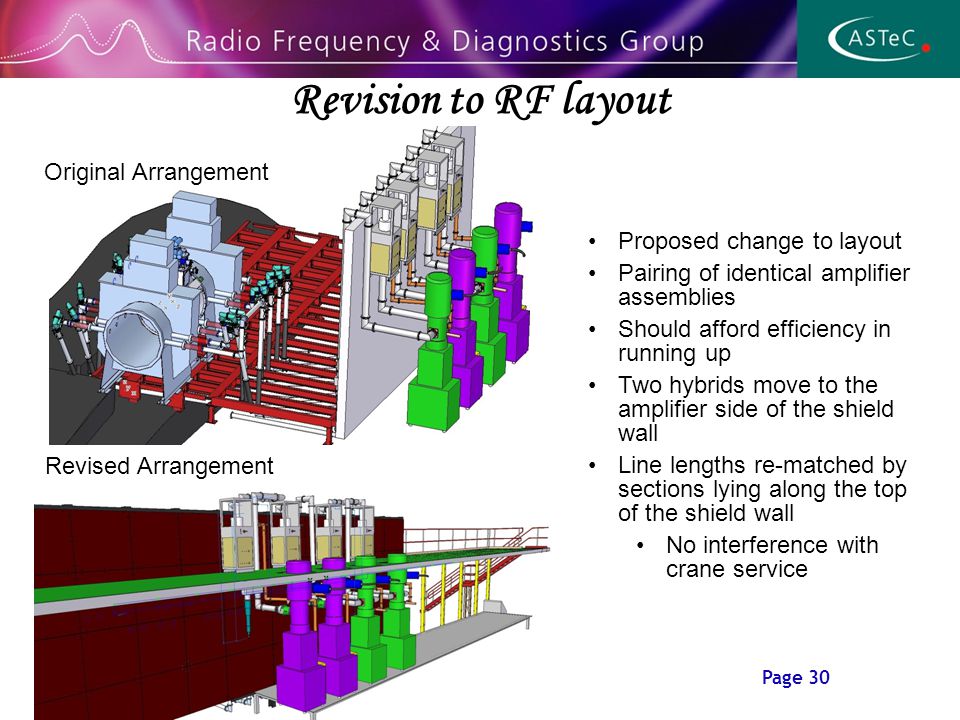The image size is (960, 720).
Task: Click the 'Proposed change to layout' bullet
Action: [x=759, y=241]
